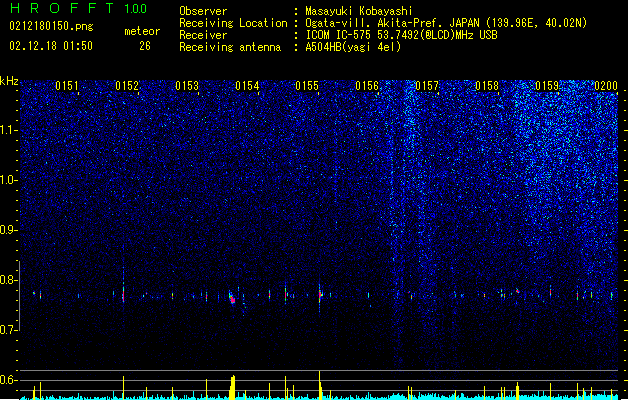629x400 pixels.
Task: Click the 0.6 kHz frequency label
Action: (8, 380)
